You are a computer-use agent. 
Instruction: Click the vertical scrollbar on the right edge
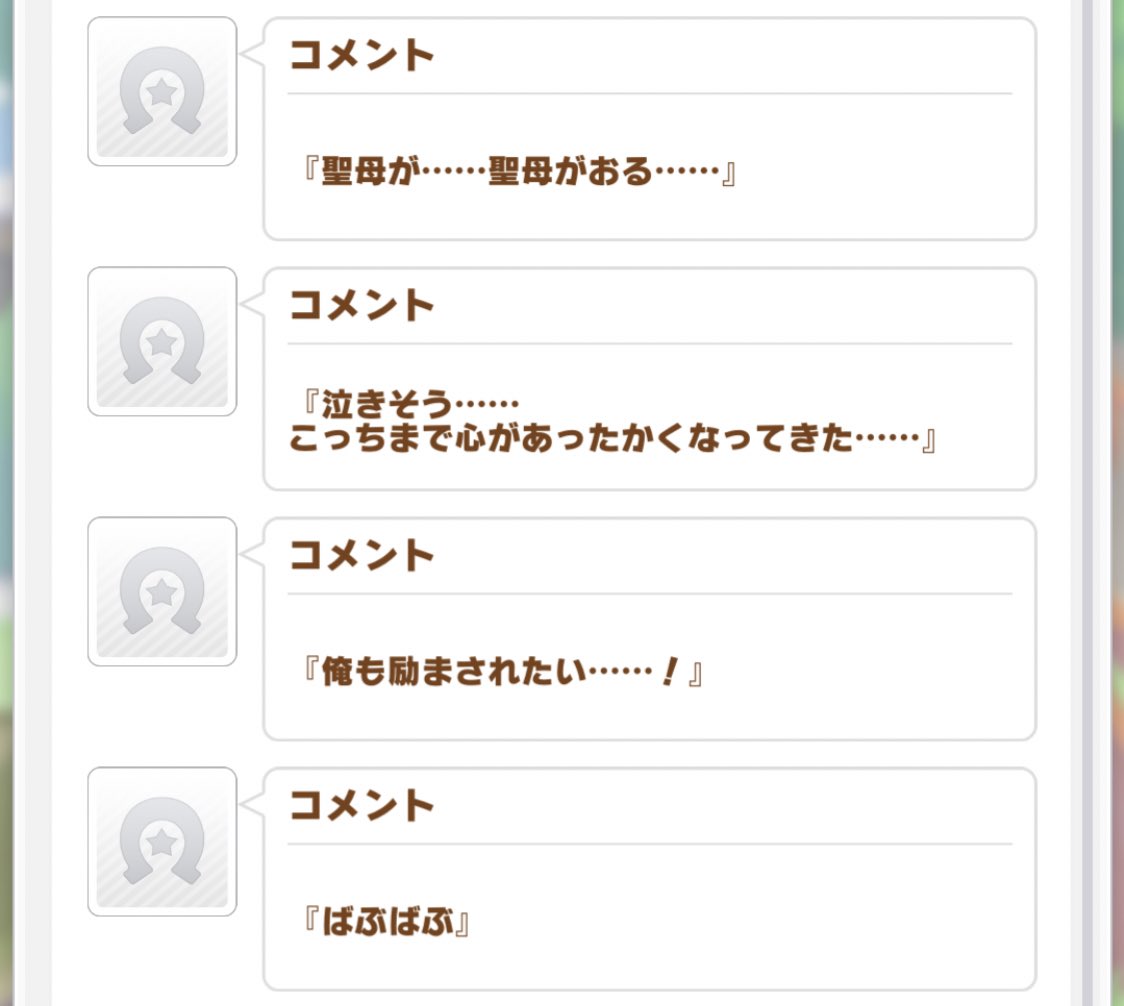click(x=1088, y=500)
